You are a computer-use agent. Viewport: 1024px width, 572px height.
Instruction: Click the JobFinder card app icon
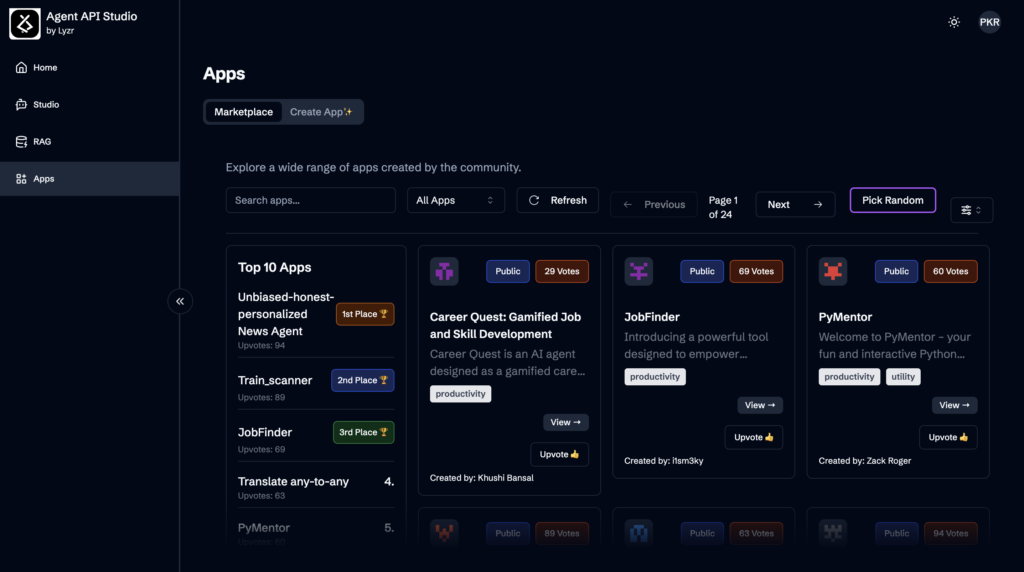click(638, 271)
